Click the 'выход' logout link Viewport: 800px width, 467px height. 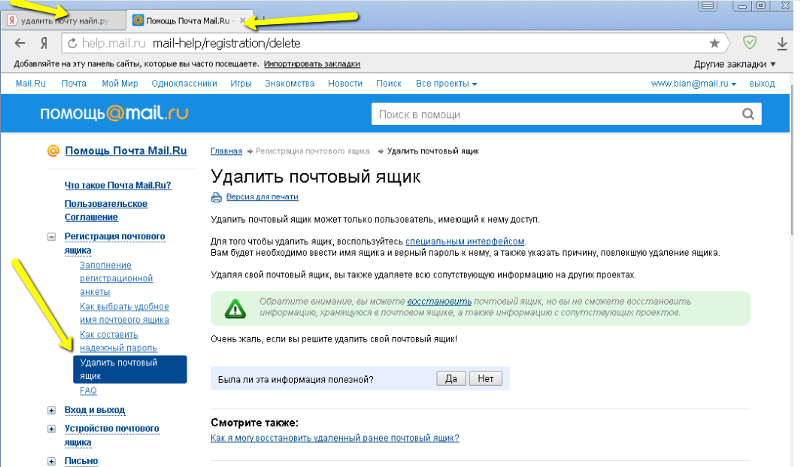click(x=762, y=84)
